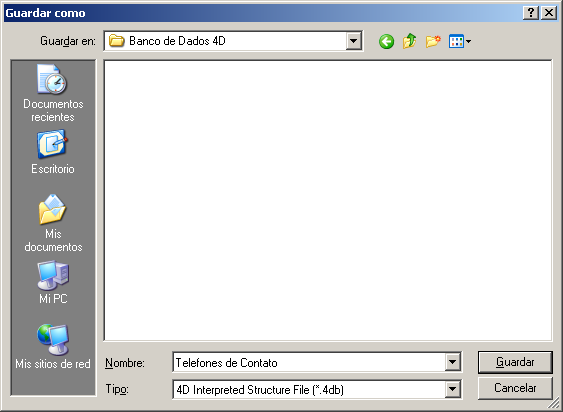Open Mis sitios de red
The width and height of the screenshot is (563, 412).
point(53,347)
